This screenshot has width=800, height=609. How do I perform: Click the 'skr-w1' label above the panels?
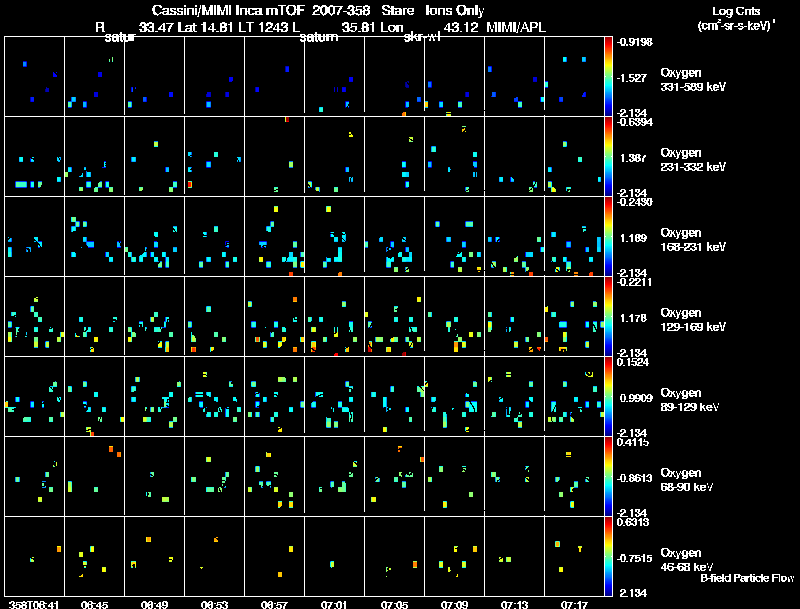(x=422, y=37)
